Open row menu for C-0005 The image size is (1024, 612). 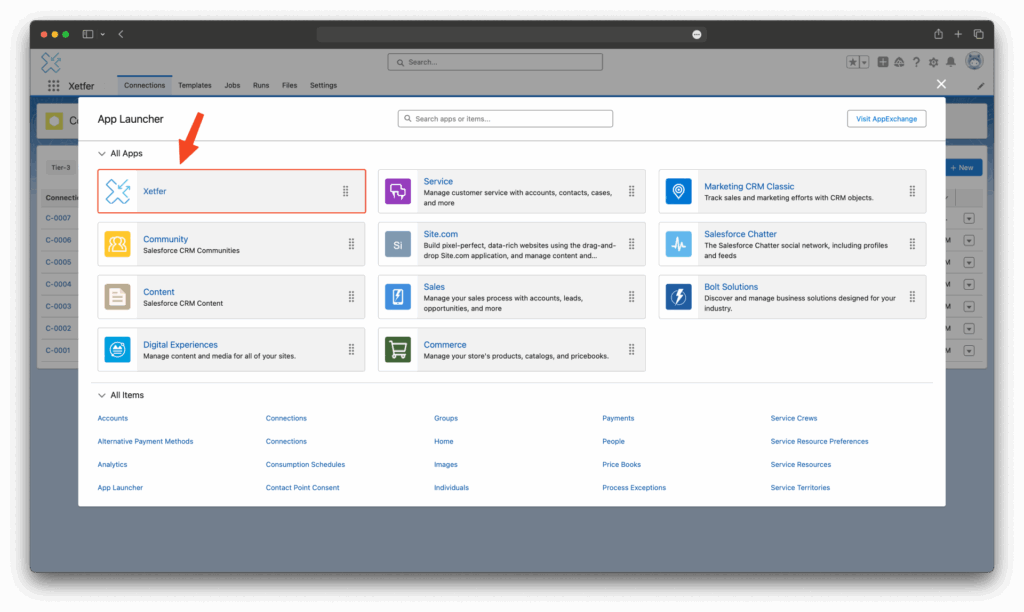pos(969,263)
